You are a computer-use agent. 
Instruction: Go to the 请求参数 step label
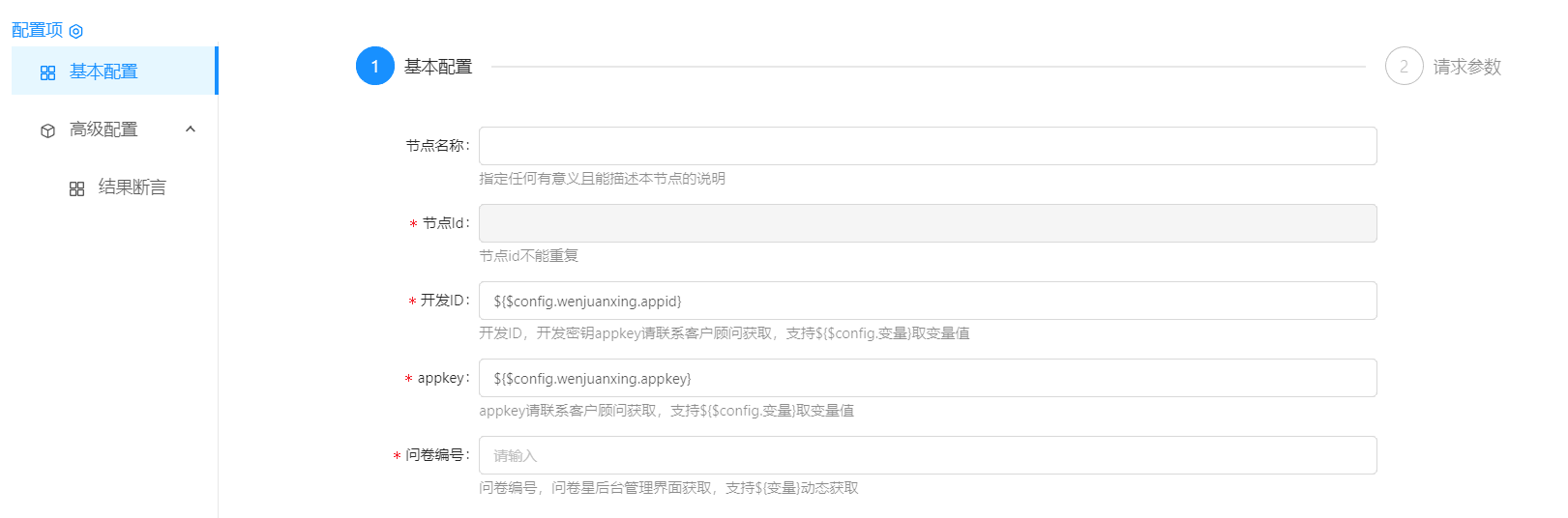pos(1466,67)
